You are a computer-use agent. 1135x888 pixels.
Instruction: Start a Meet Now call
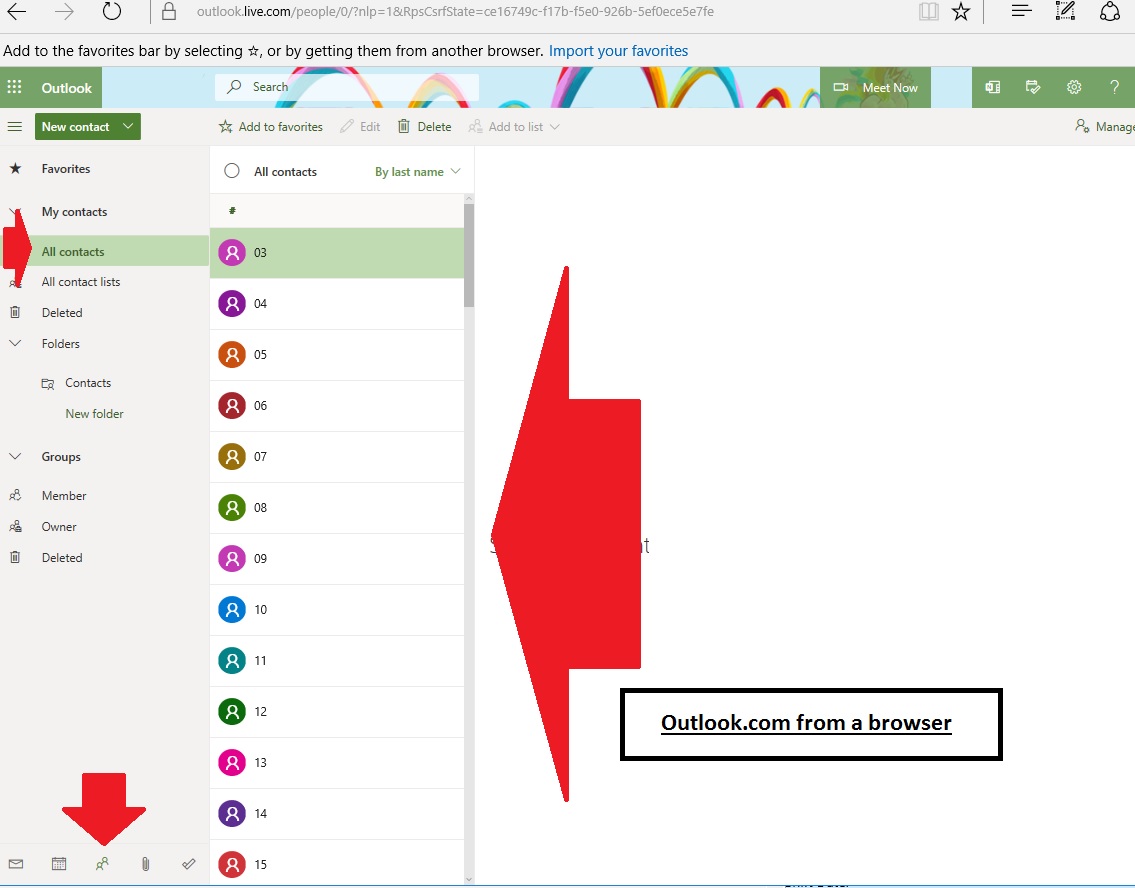[875, 88]
